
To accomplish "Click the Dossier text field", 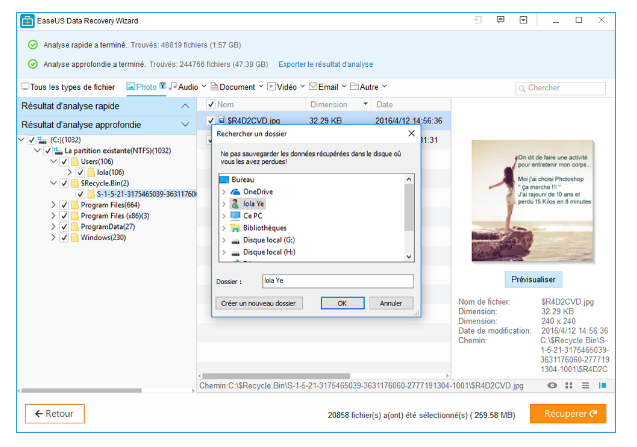I will [338, 281].
